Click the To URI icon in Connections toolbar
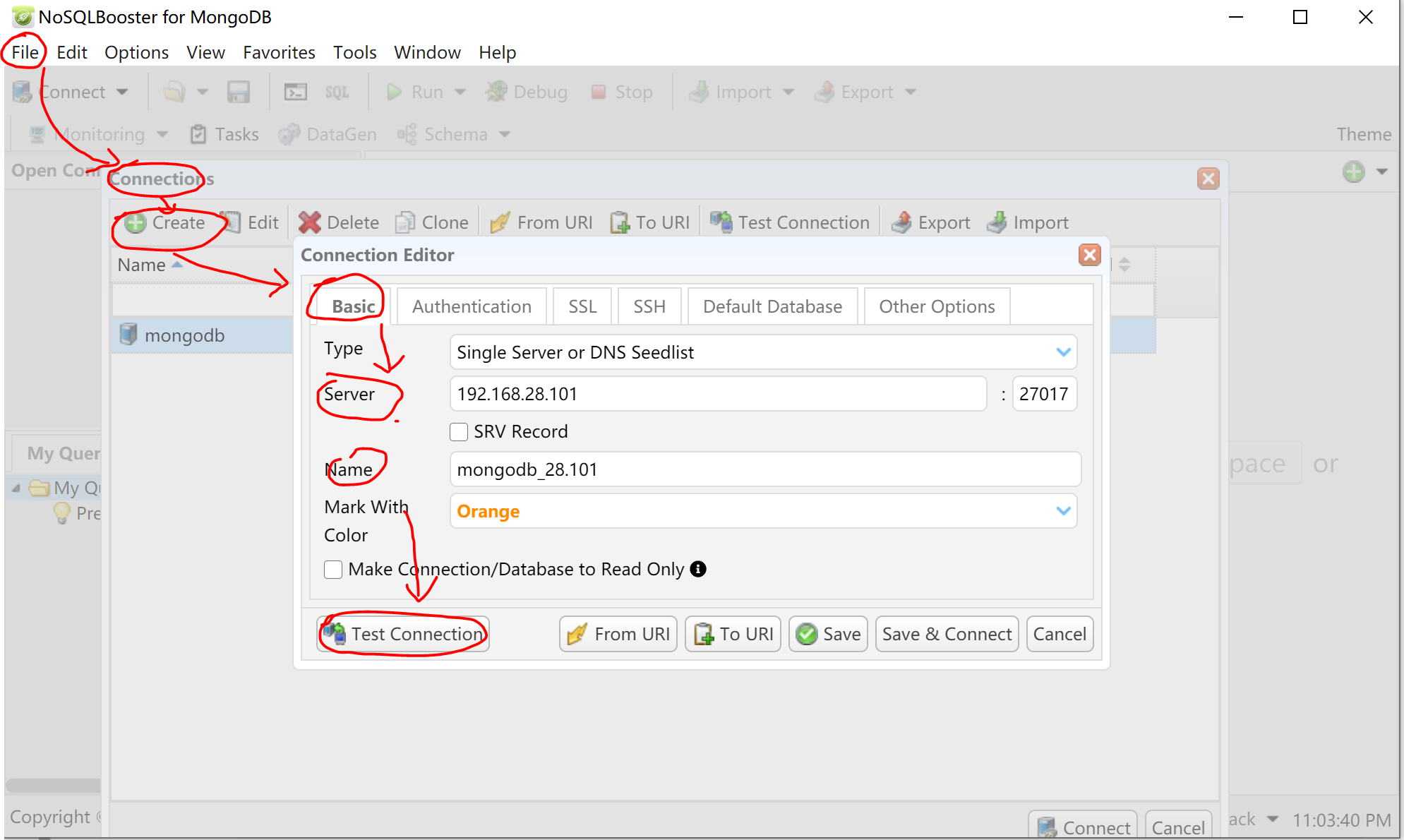Image resolution: width=1404 pixels, height=840 pixels. coord(620,222)
